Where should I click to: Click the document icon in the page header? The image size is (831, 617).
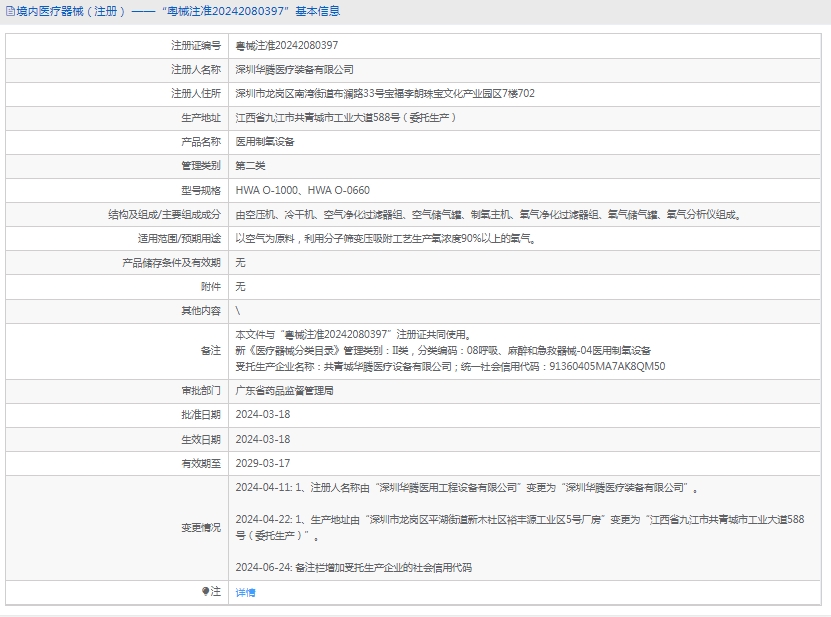(10, 12)
